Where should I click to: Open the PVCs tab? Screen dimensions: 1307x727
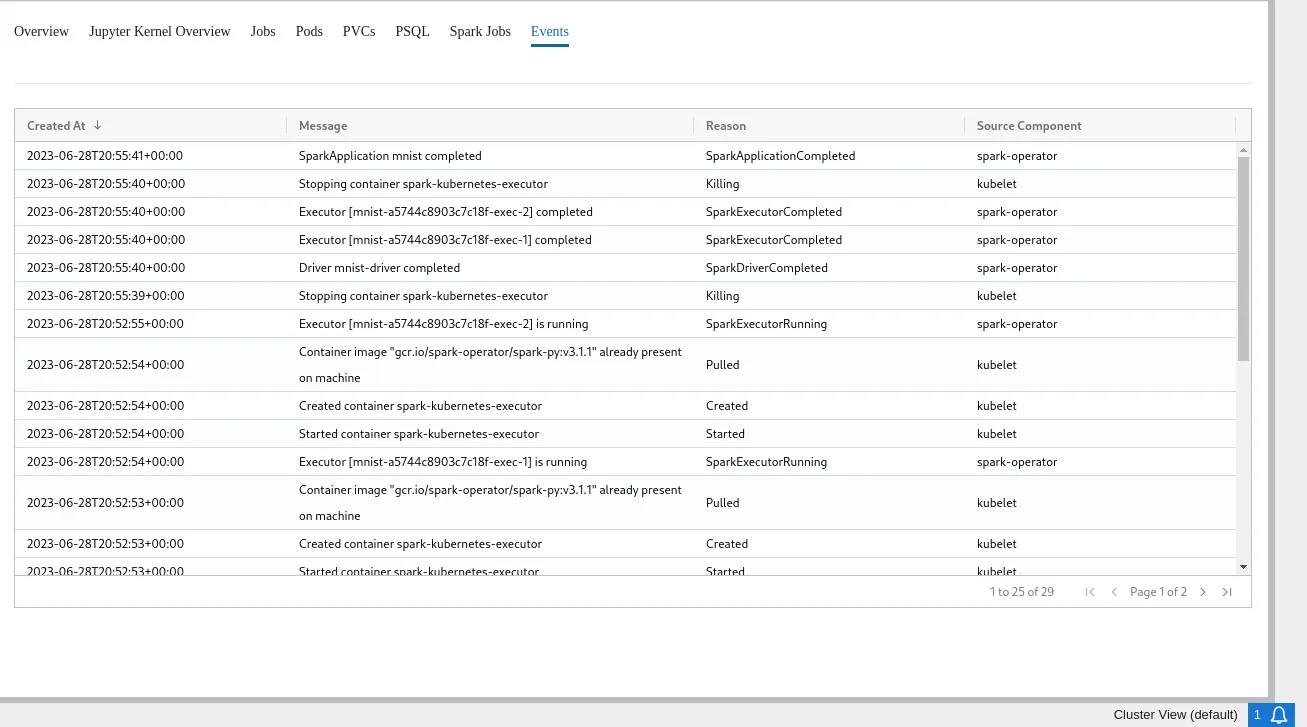click(x=359, y=31)
